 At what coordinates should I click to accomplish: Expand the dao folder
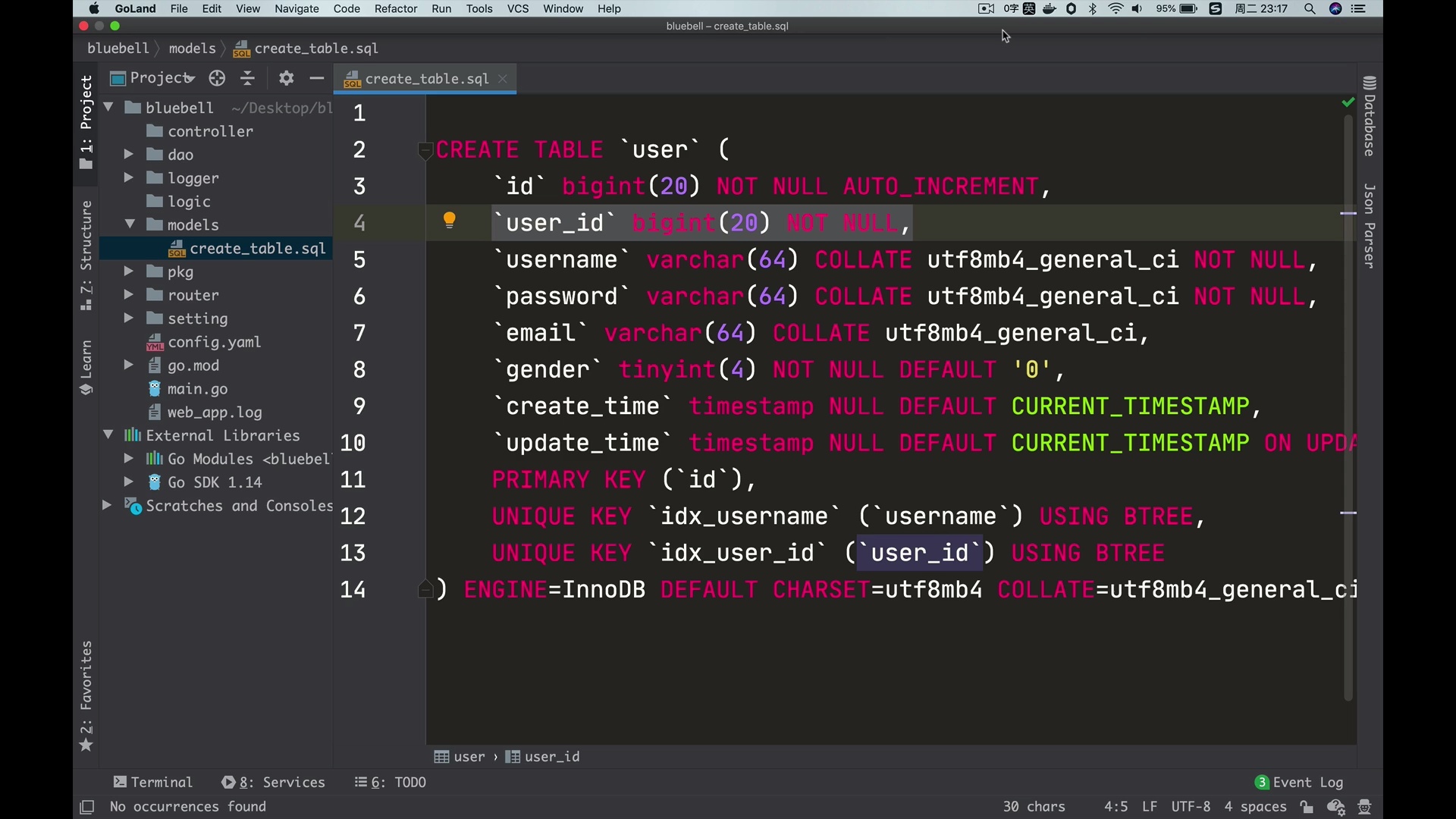coord(129,155)
